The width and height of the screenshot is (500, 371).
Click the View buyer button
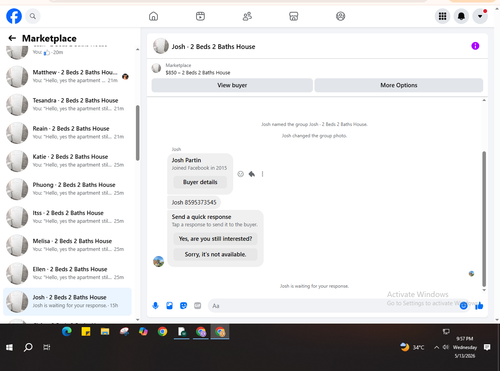pyautogui.click(x=232, y=85)
